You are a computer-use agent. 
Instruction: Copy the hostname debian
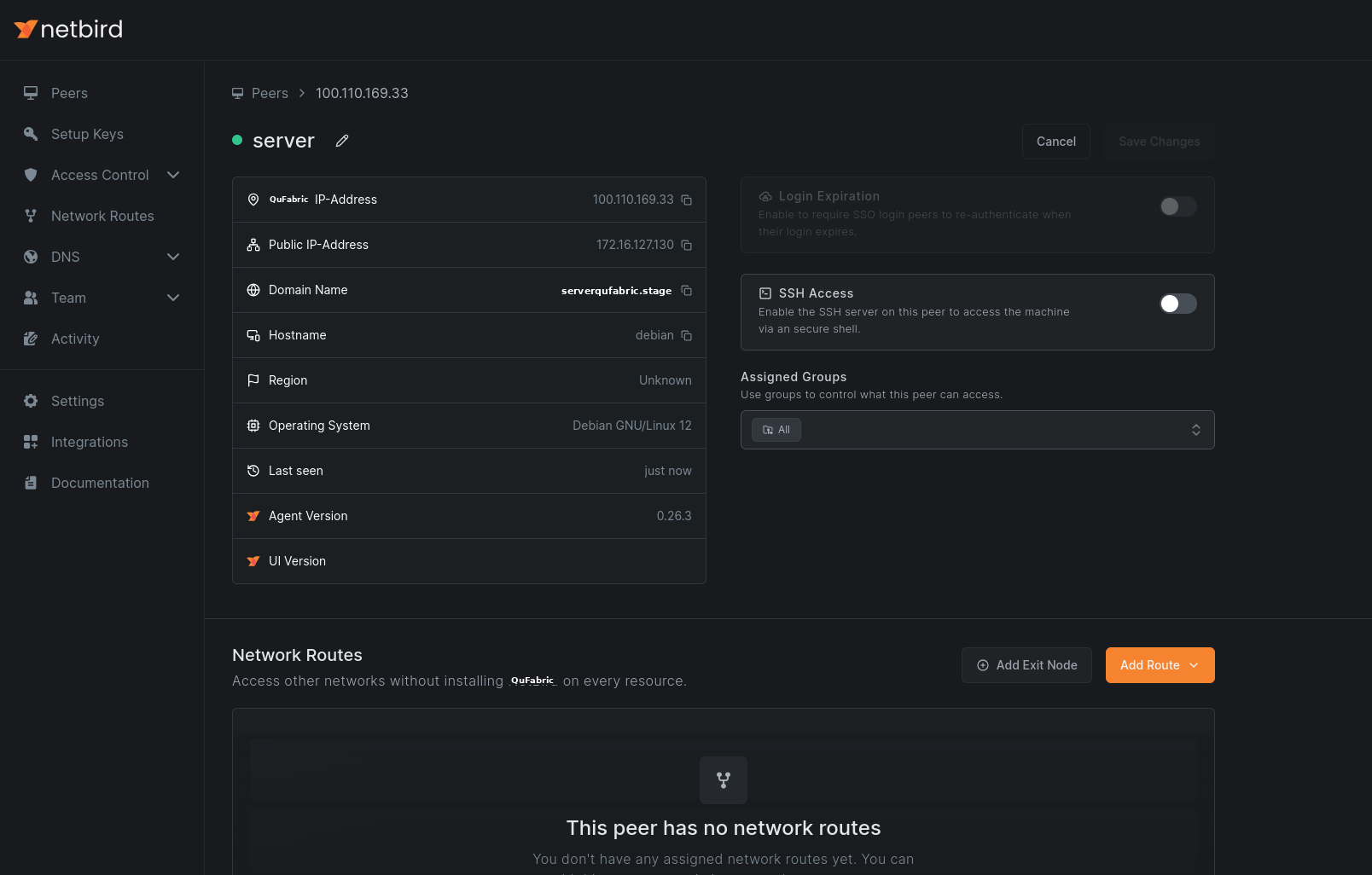pyautogui.click(x=687, y=335)
